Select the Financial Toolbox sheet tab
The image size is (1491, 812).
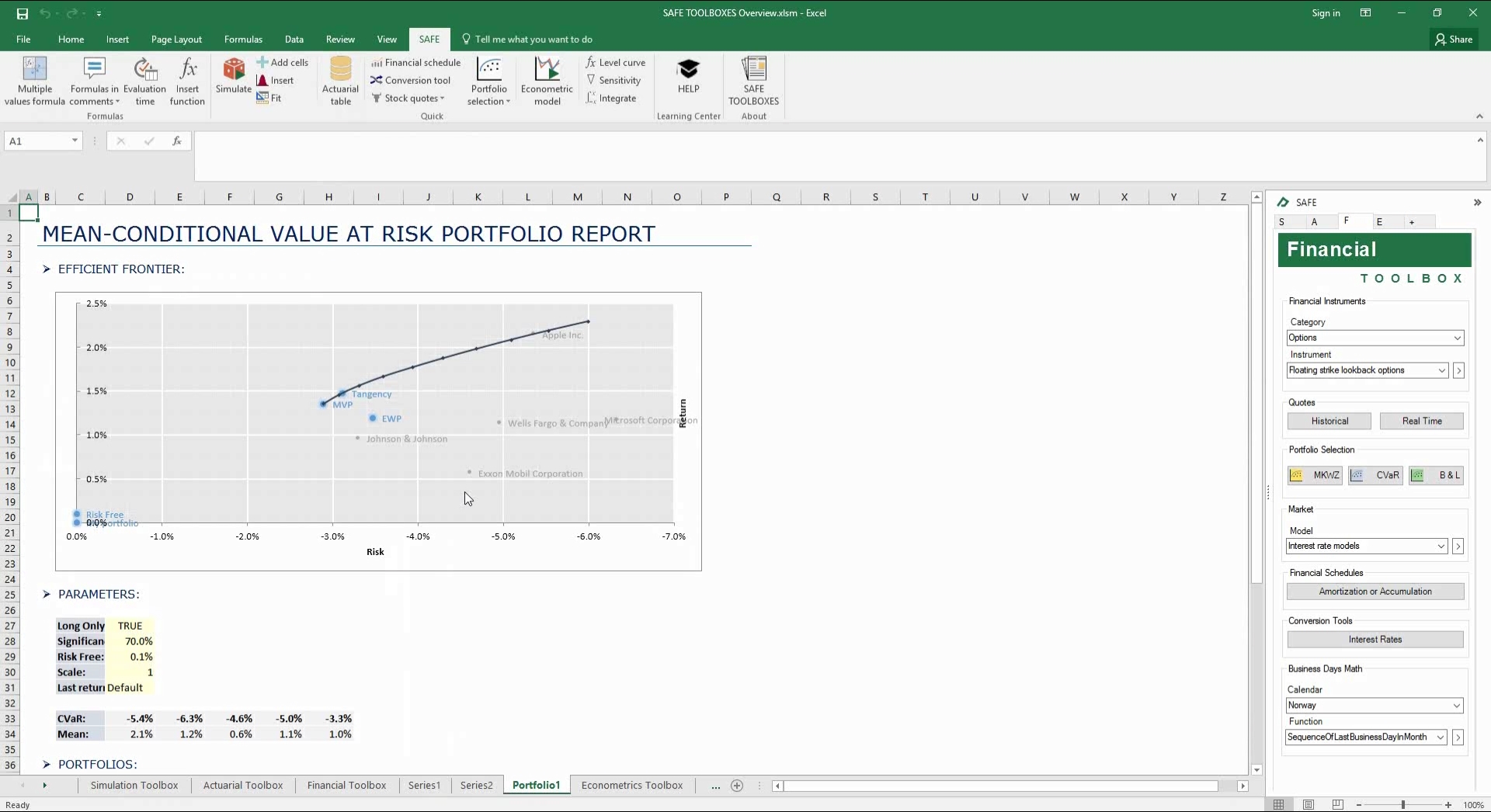pos(346,786)
